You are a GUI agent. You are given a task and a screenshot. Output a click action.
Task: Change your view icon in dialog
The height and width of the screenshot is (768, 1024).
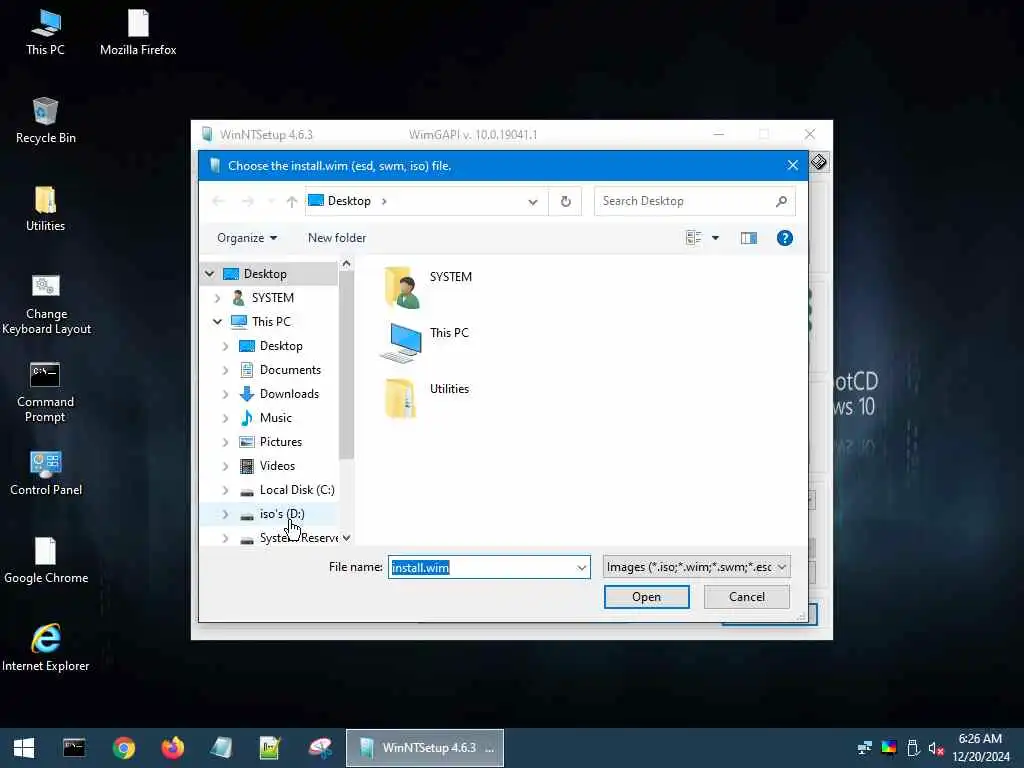[x=694, y=238]
